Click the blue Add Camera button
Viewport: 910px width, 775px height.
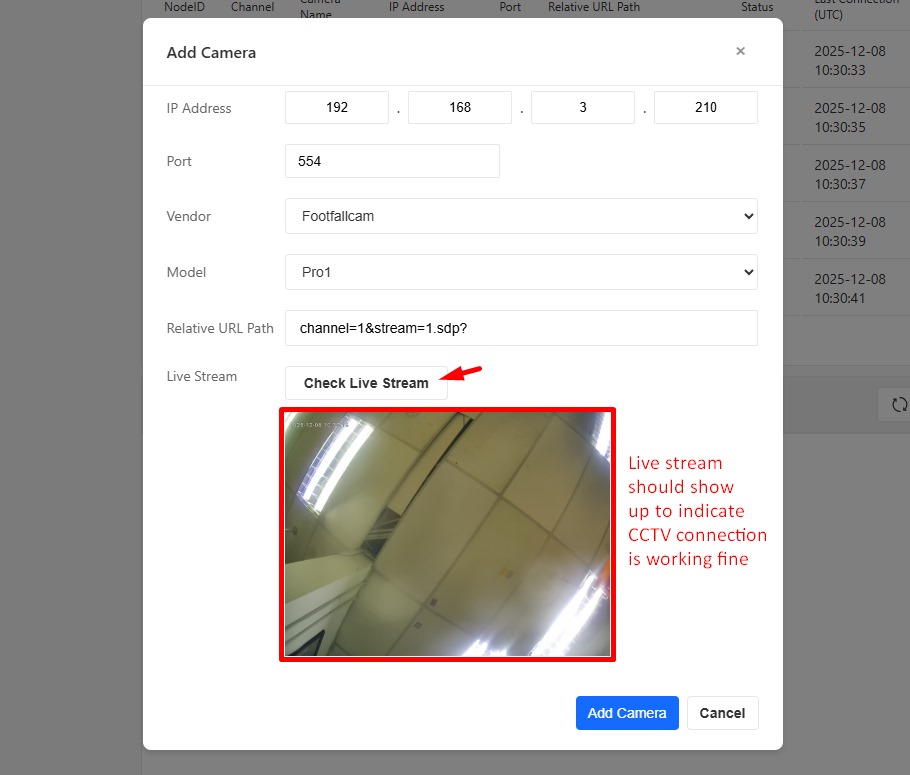pyautogui.click(x=627, y=713)
